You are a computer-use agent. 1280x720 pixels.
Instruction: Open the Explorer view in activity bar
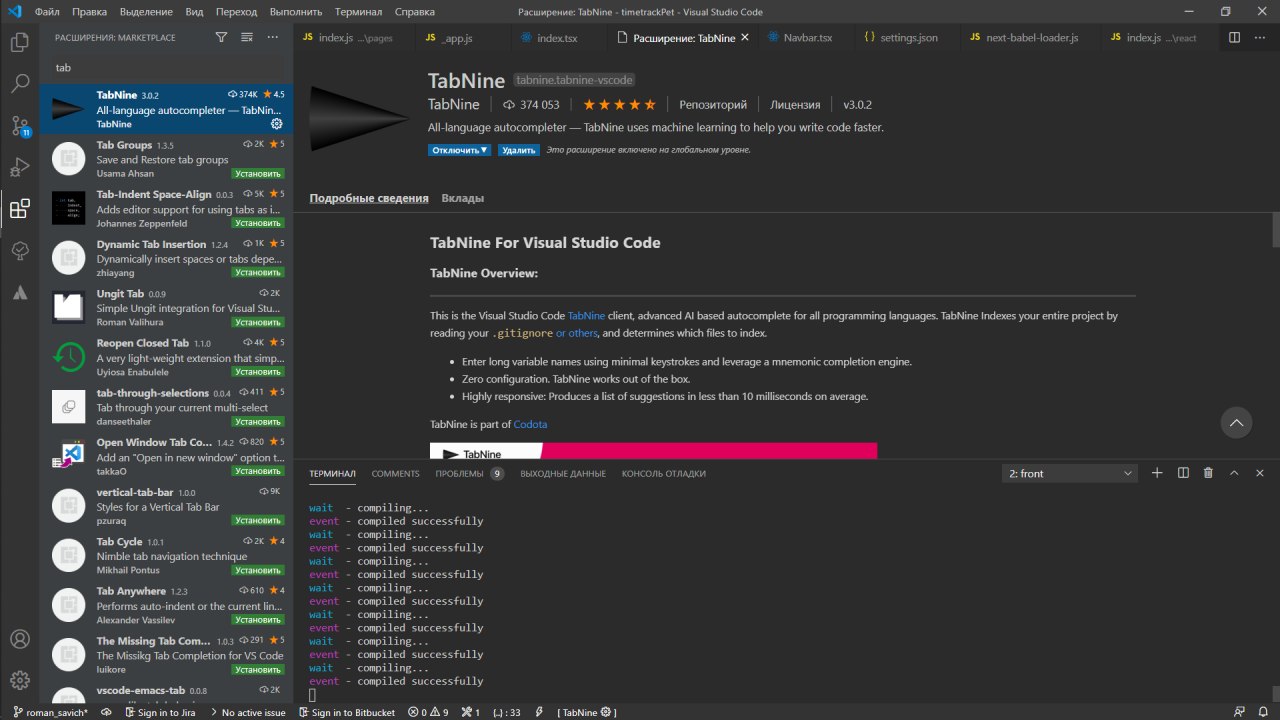(x=19, y=43)
